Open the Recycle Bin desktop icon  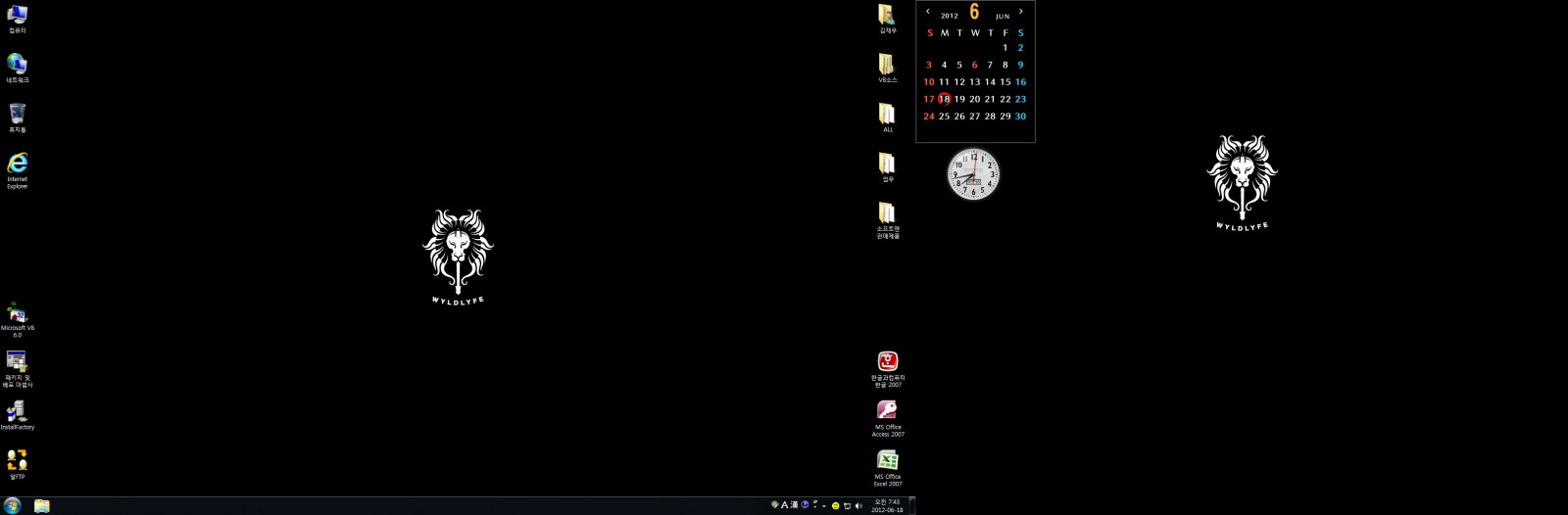click(x=17, y=115)
